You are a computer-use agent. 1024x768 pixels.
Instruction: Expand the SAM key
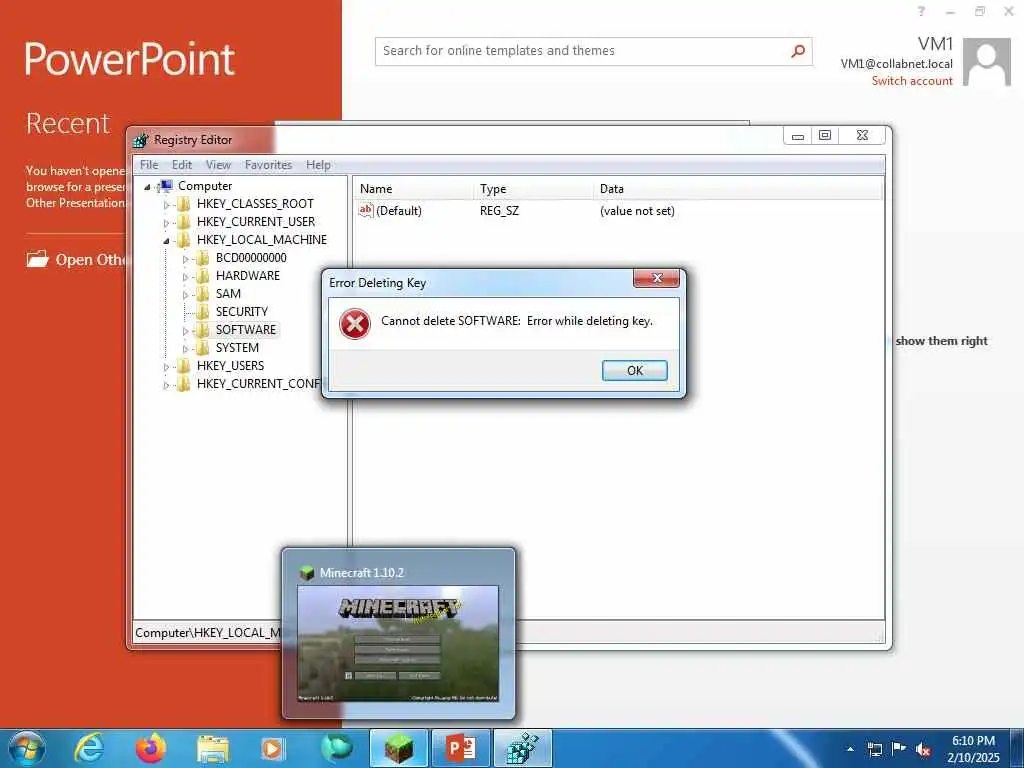point(185,295)
